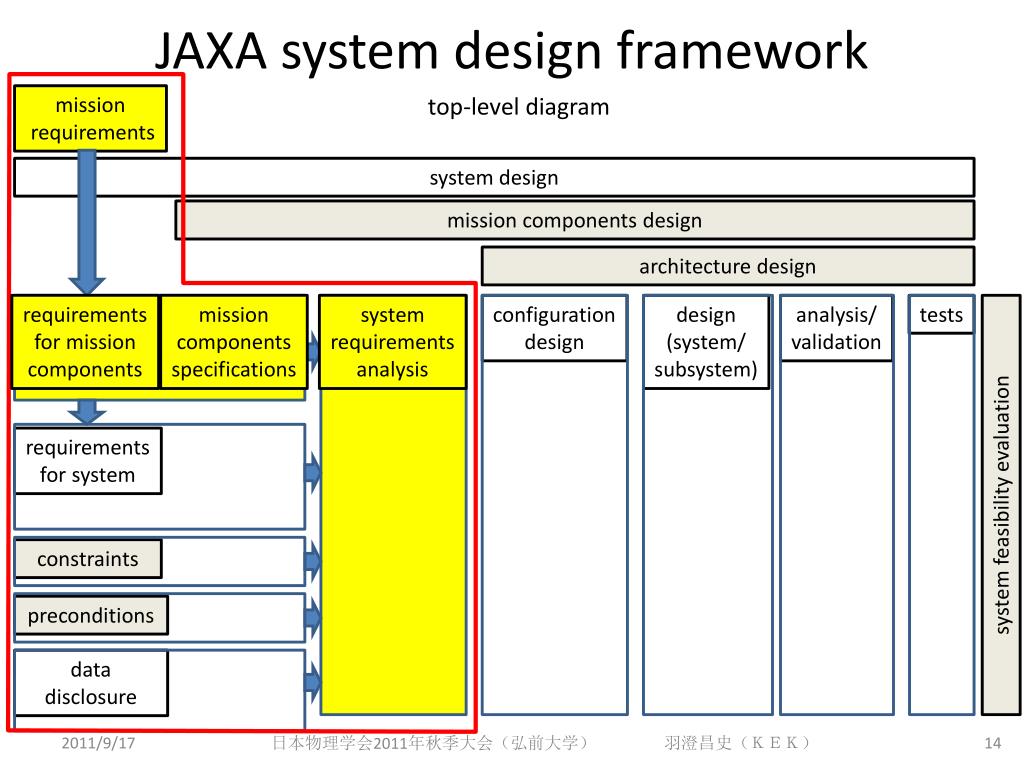Viewport: 1024px width, 768px height.
Task: Click the "preconditions" box
Action: (x=91, y=615)
